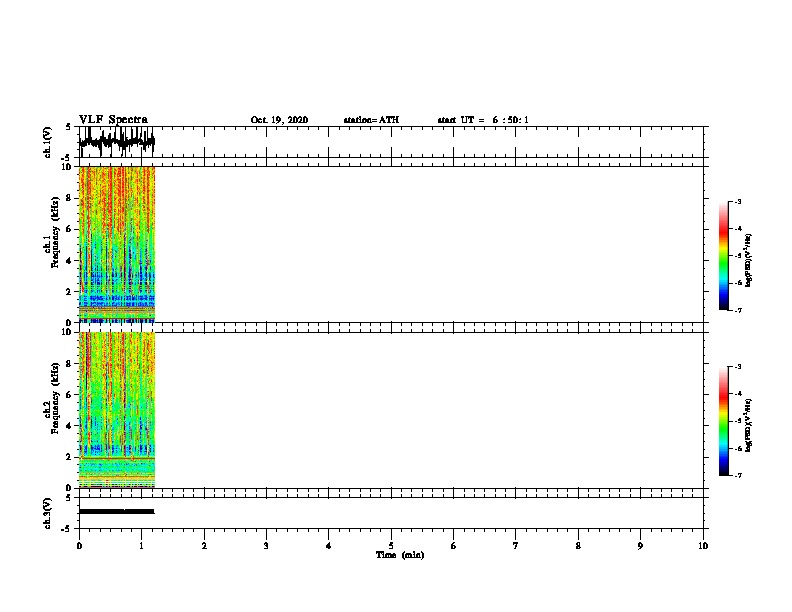The height and width of the screenshot is (612, 792).
Task: Click the 1 minute tick label on time axis
Action: tap(141, 546)
